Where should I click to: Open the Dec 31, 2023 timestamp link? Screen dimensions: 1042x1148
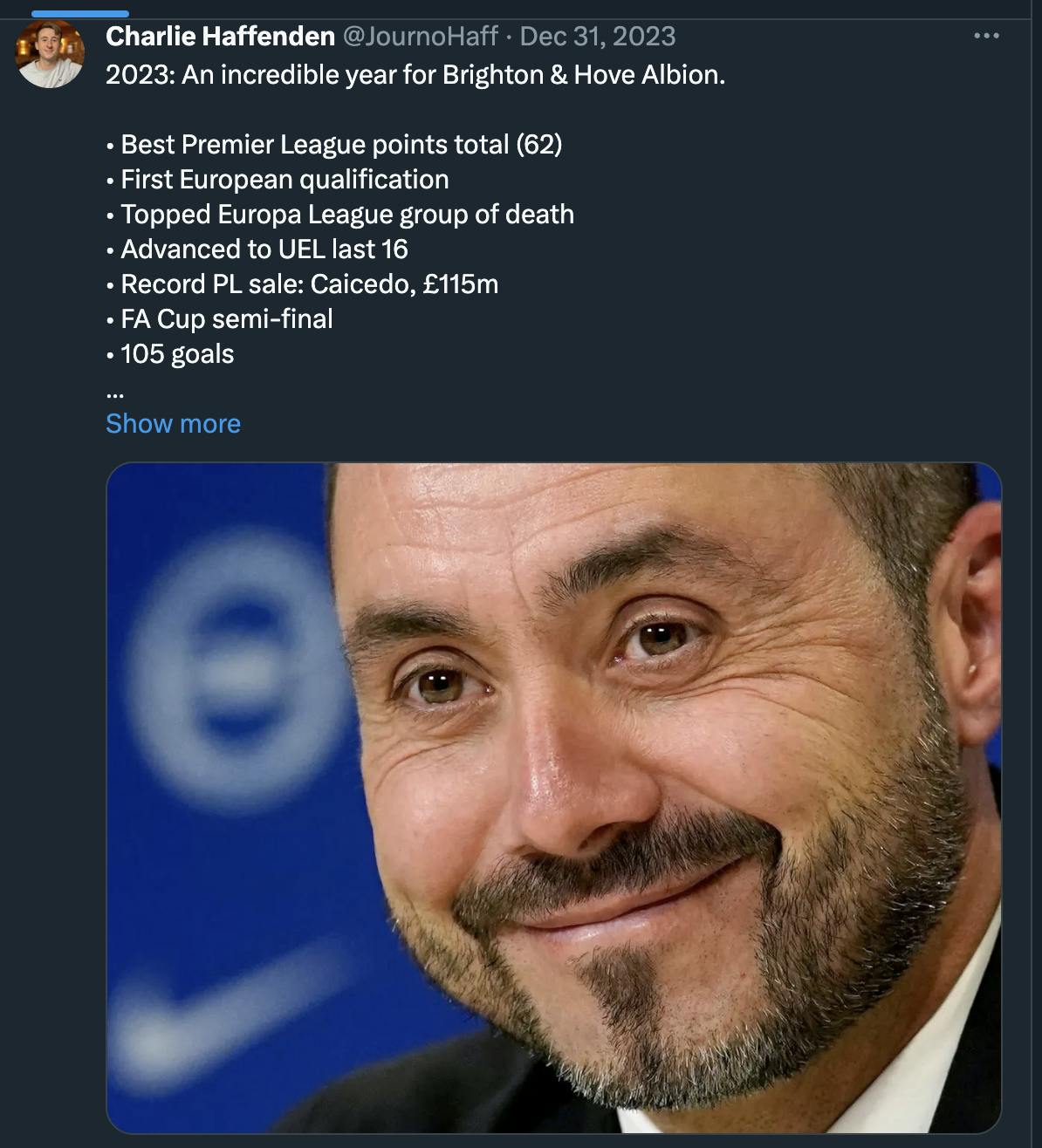tap(598, 36)
